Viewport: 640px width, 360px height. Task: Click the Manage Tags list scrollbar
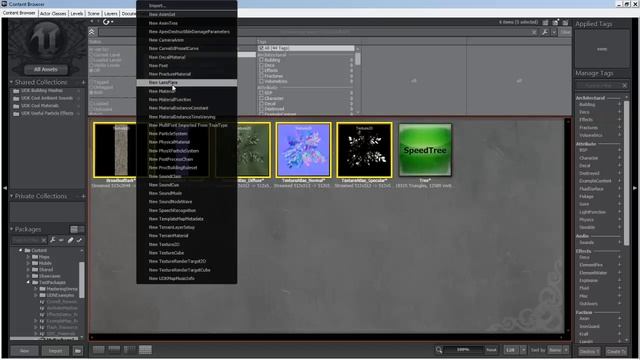(x=627, y=173)
